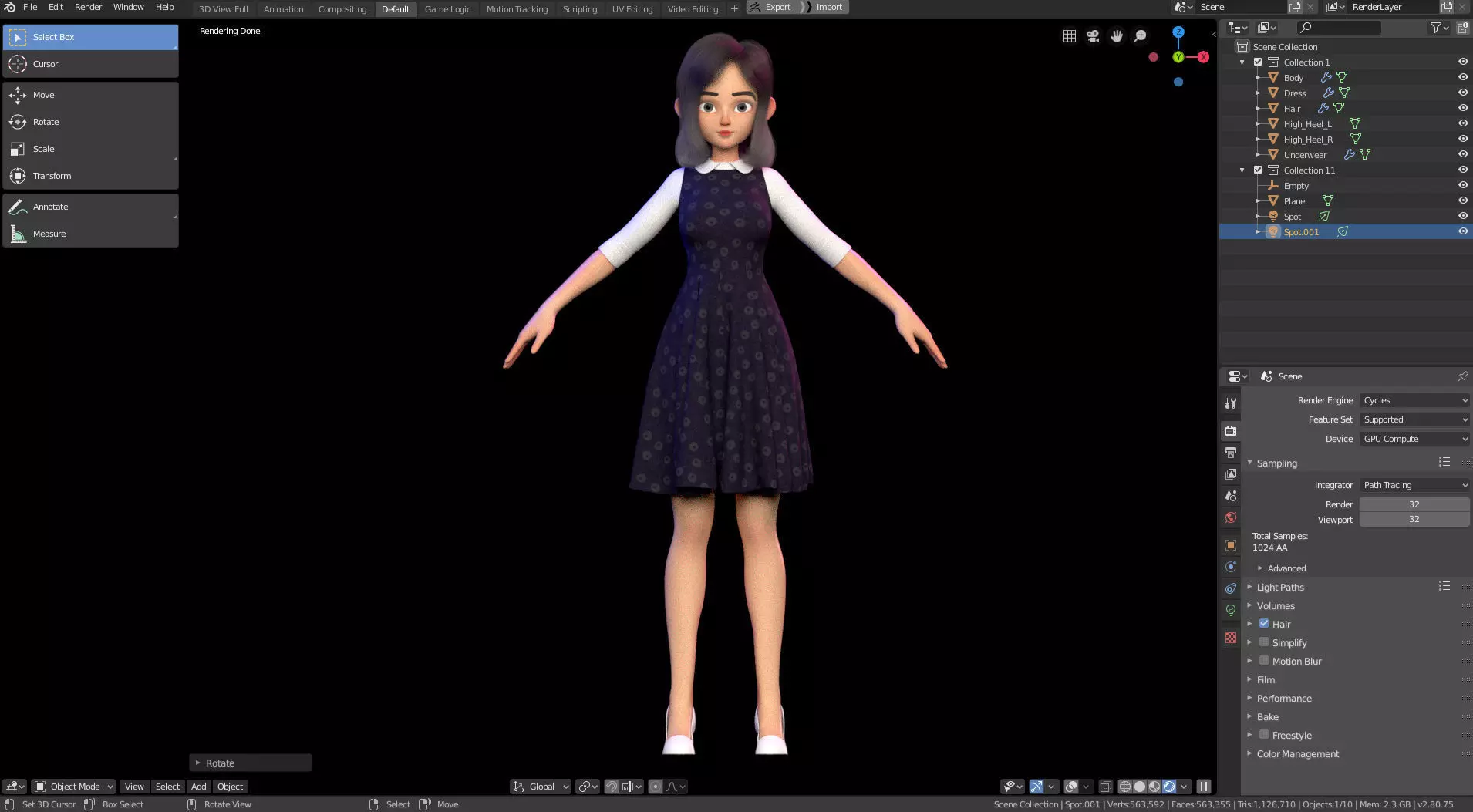
Task: Adjust the Viewport samples field
Action: (x=1414, y=519)
